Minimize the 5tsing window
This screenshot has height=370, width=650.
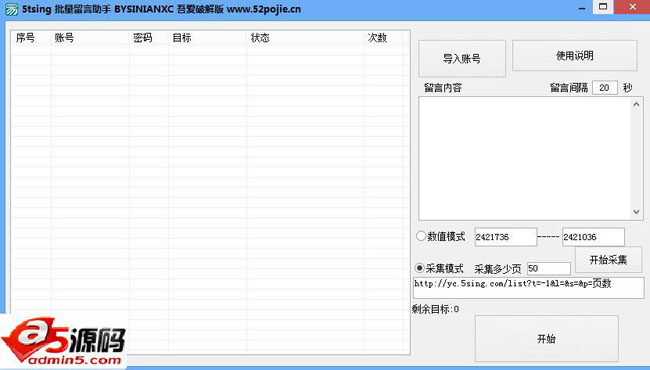(x=582, y=7)
